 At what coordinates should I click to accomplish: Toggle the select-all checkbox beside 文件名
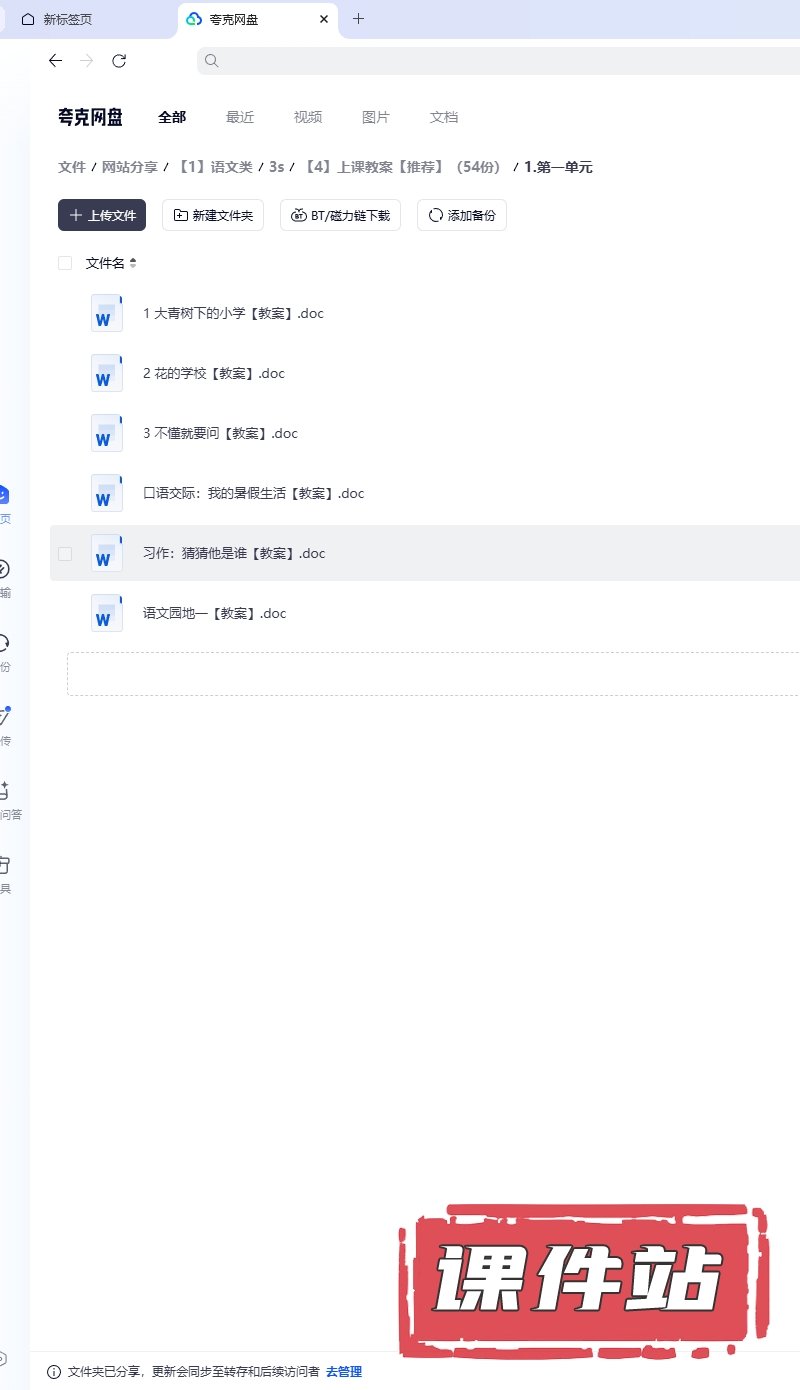(x=65, y=263)
